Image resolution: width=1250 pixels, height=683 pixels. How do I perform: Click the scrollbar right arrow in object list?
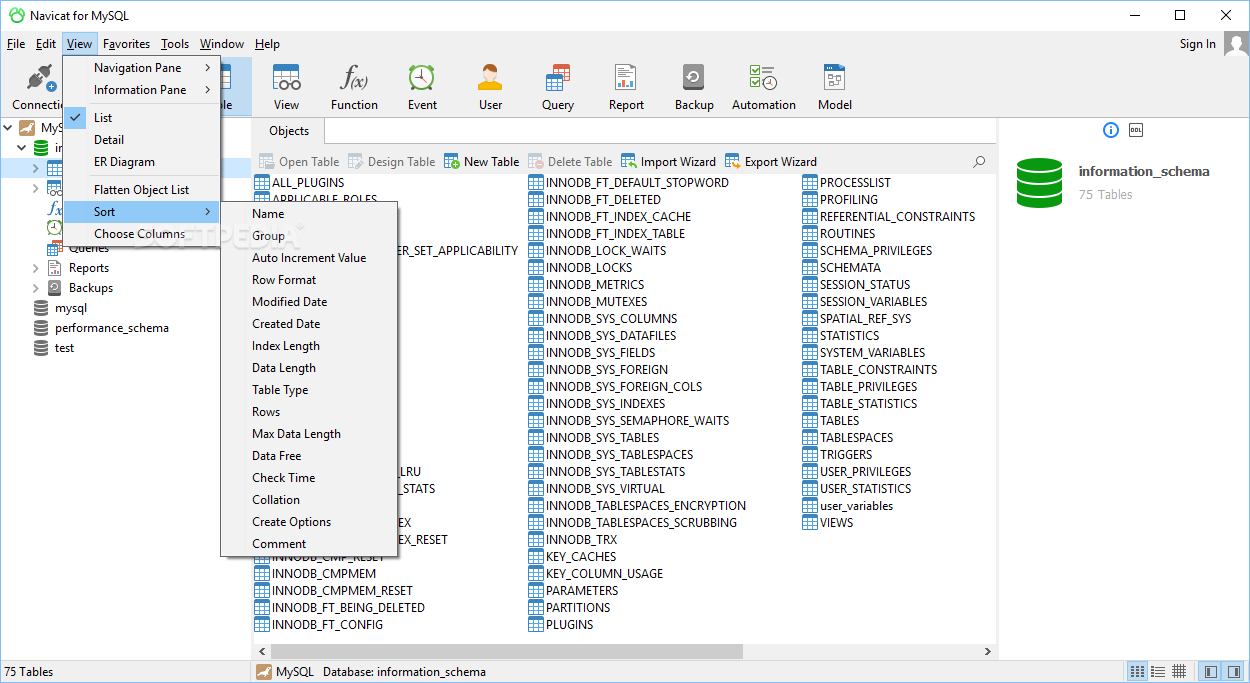pos(988,651)
